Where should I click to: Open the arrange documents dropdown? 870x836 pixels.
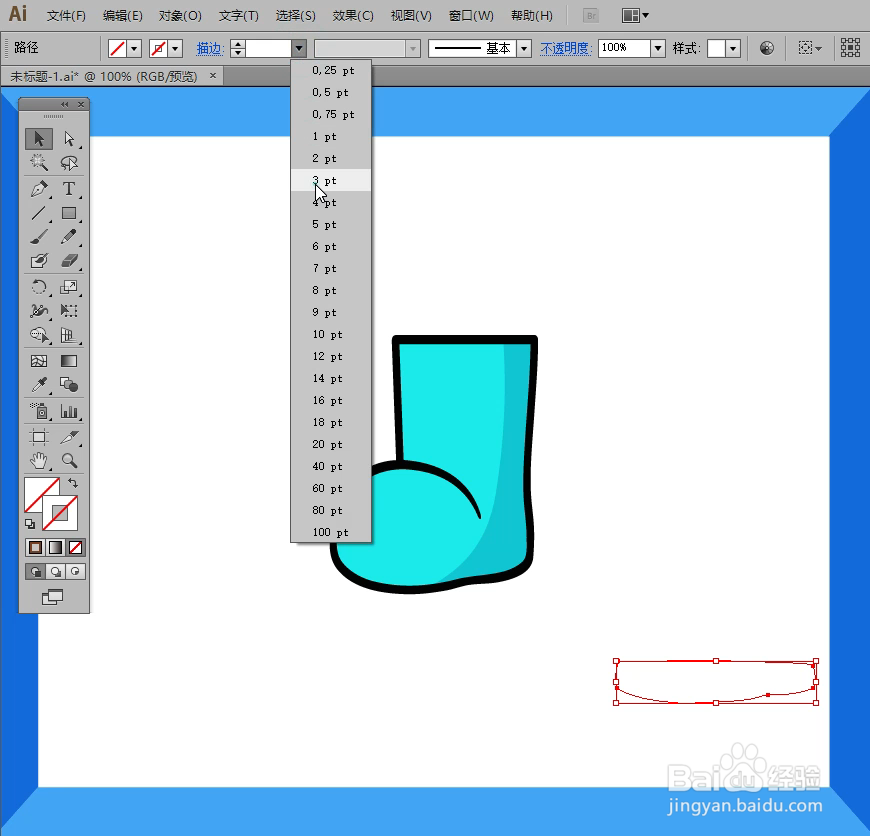coord(636,16)
